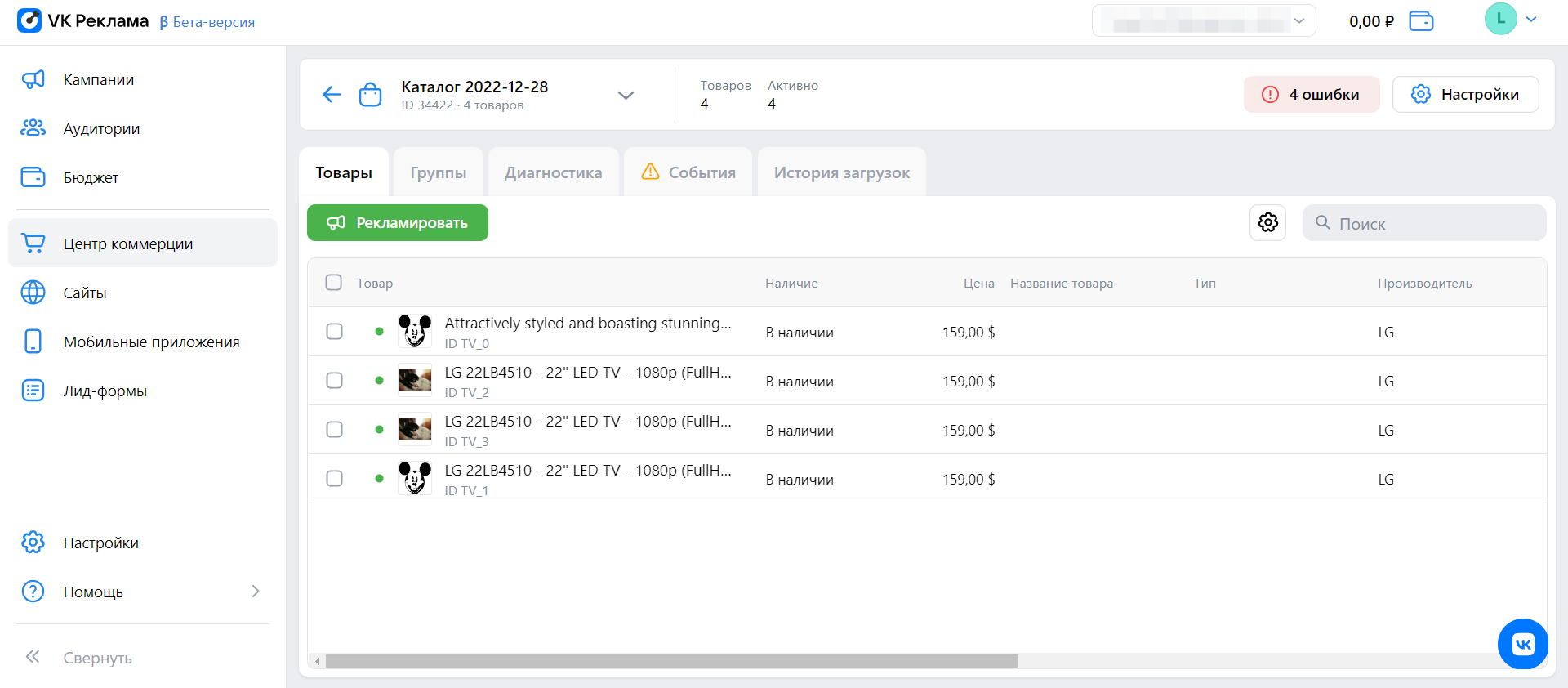Switch to the Группы tab

point(439,172)
